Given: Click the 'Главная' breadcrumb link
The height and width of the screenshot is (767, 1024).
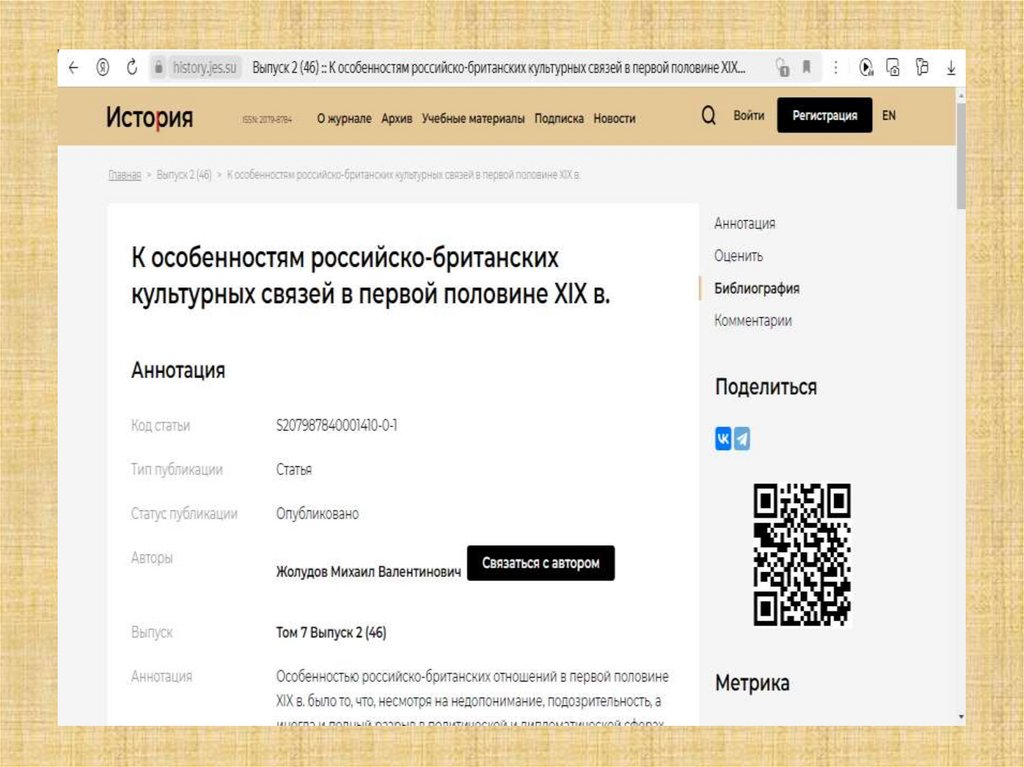Looking at the screenshot, I should coord(124,175).
